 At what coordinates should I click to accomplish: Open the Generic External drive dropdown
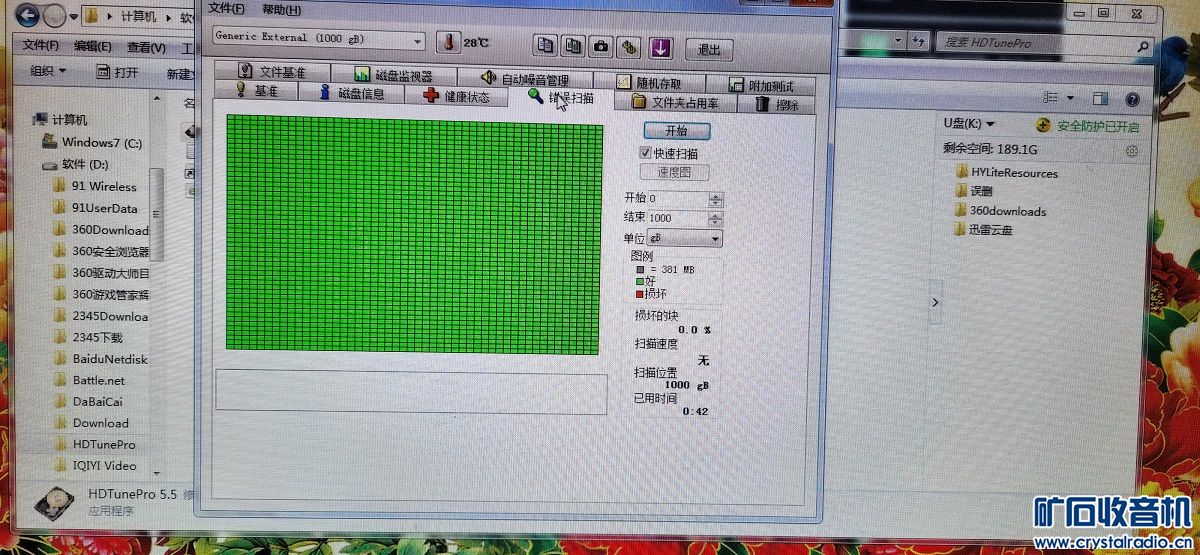coord(320,39)
